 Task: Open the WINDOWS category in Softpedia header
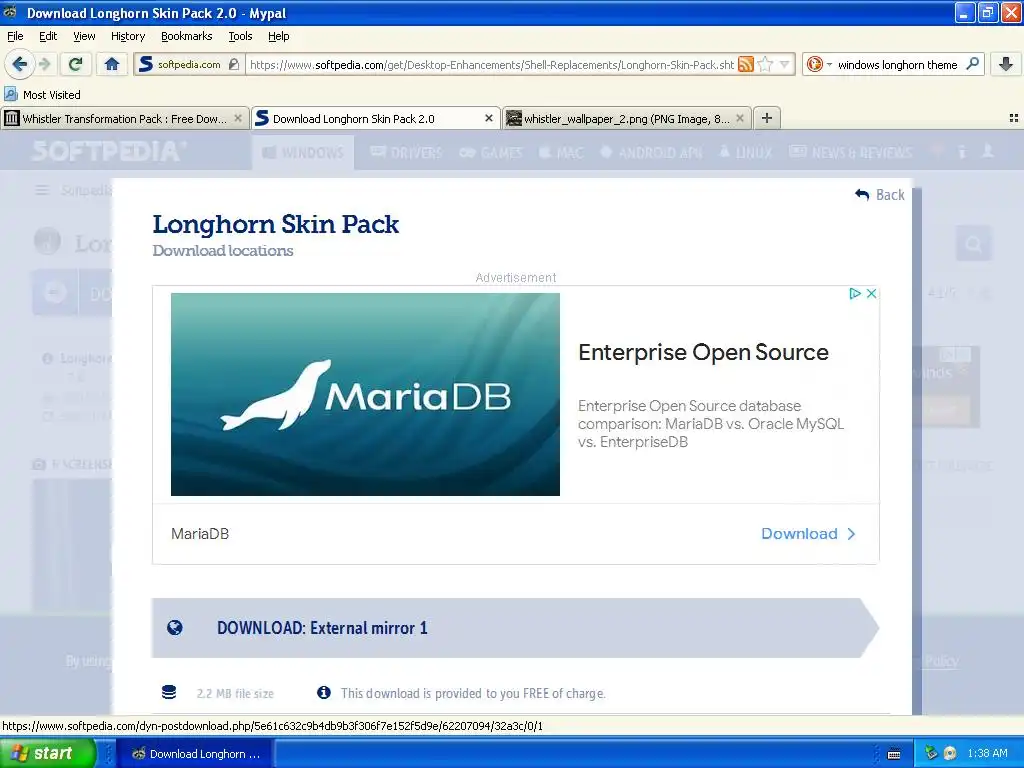(x=303, y=153)
